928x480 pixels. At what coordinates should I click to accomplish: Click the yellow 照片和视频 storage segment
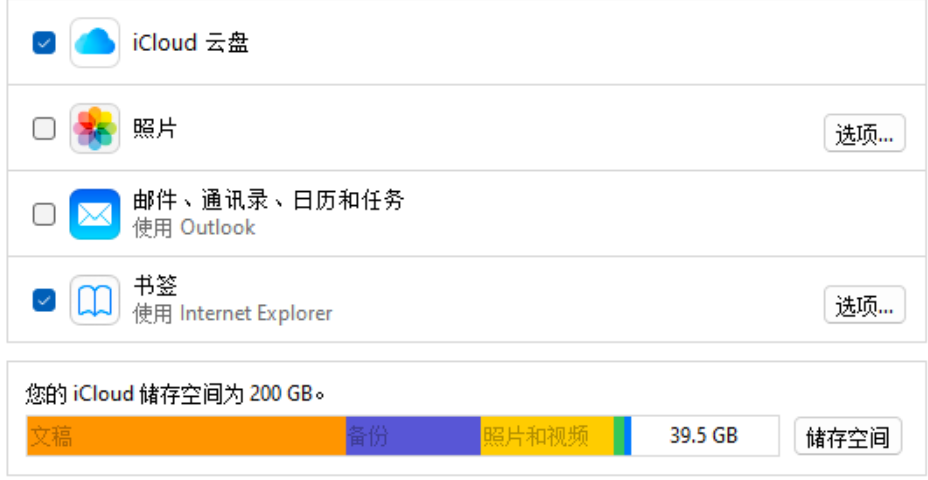[x=547, y=436]
